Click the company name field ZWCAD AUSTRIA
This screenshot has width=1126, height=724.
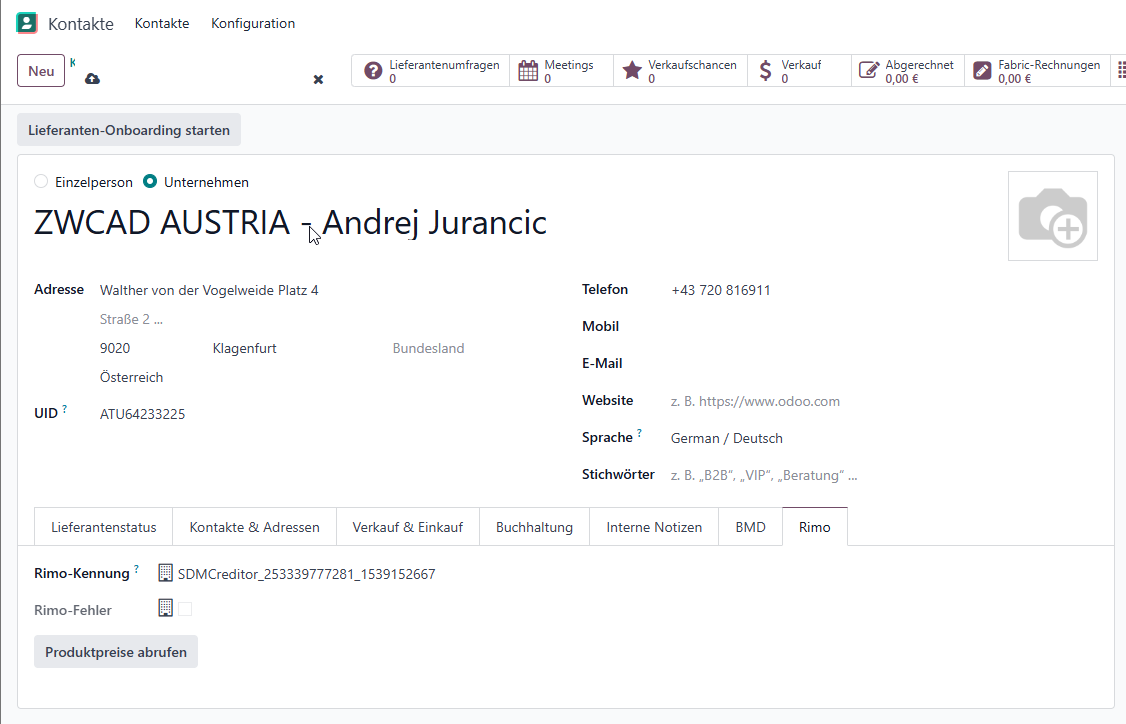[x=290, y=223]
